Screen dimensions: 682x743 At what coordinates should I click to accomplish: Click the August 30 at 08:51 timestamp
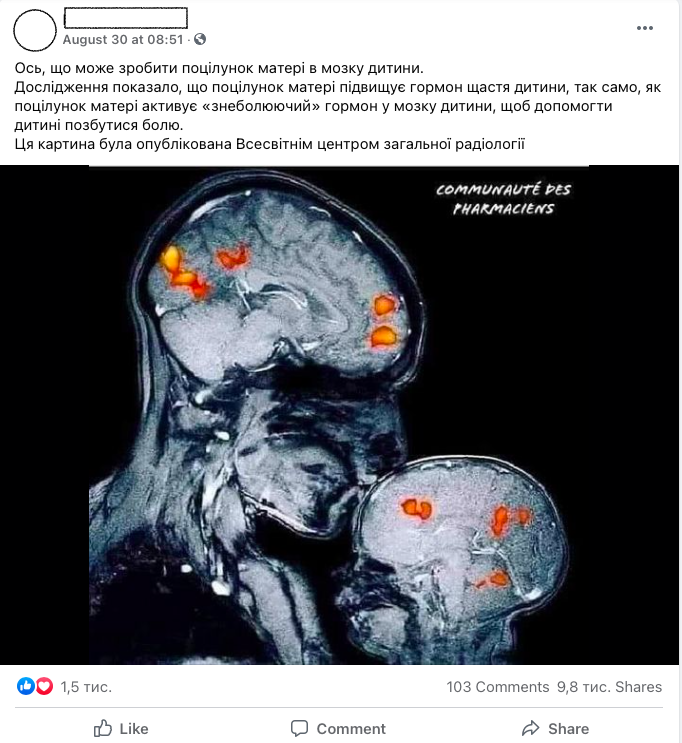[x=123, y=39]
